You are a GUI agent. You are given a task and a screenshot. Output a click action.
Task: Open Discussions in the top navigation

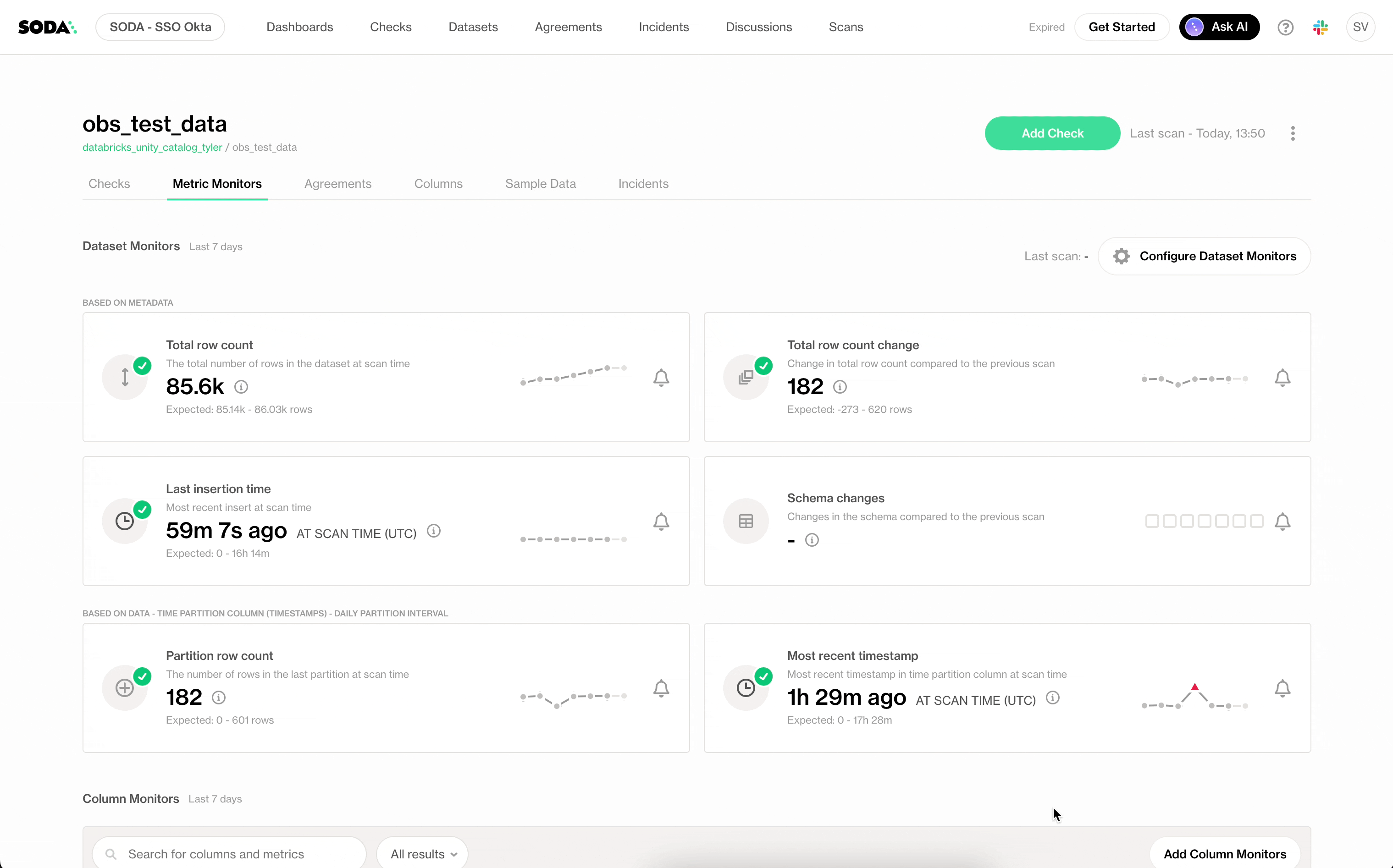[x=758, y=27]
